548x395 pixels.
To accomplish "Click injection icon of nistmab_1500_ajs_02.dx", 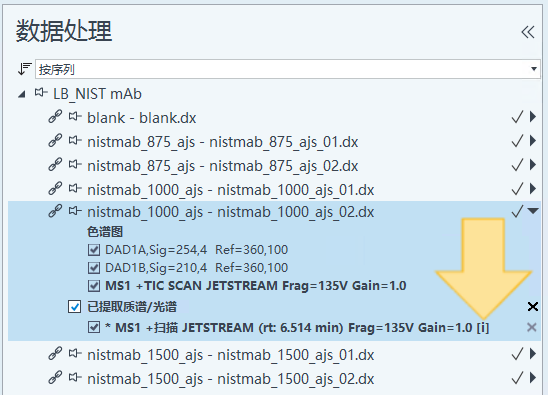I will click(x=75, y=377).
